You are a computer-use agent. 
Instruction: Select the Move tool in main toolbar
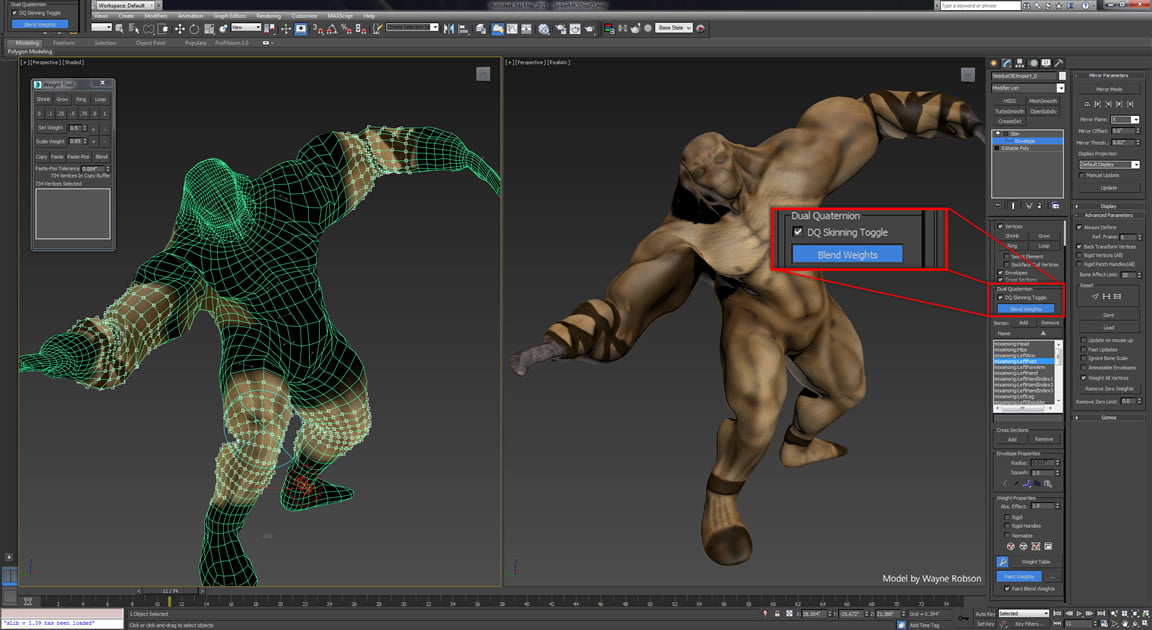tap(179, 29)
